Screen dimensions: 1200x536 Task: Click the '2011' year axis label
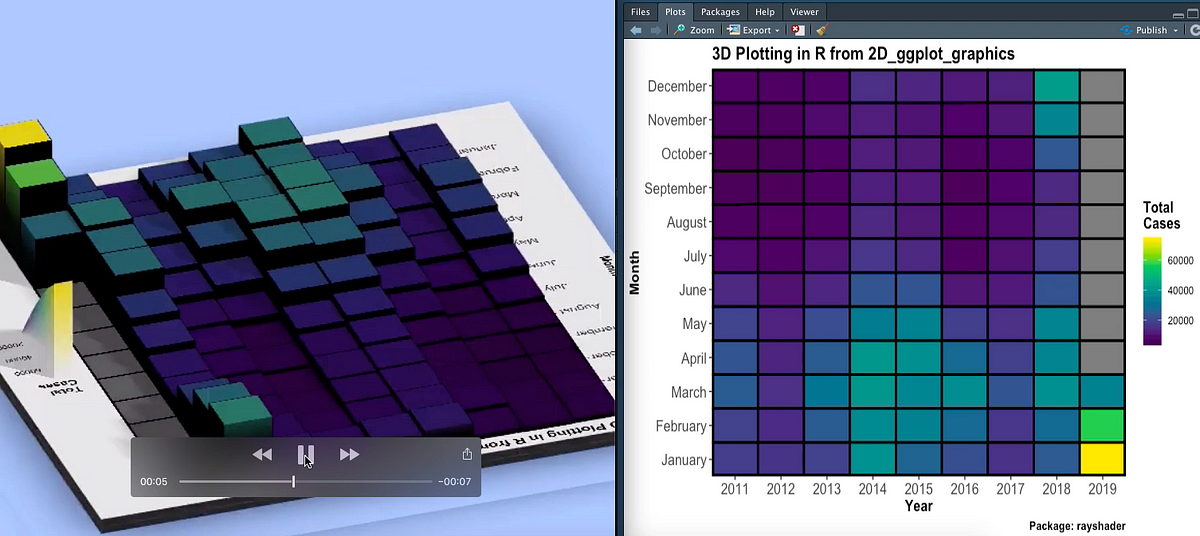(x=735, y=489)
